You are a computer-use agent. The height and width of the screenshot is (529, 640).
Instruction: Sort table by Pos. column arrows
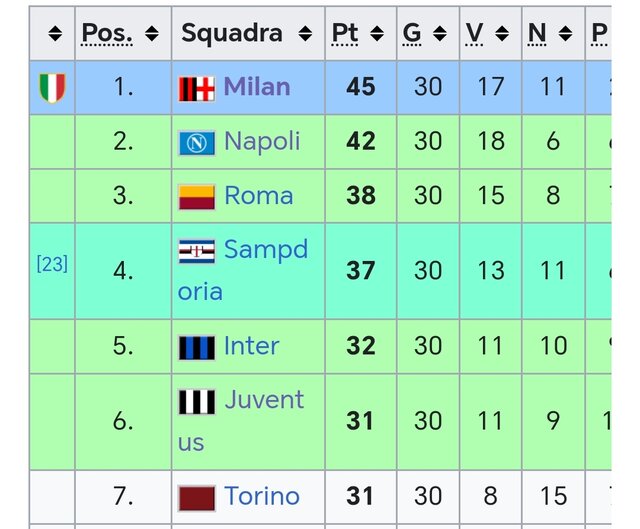152,33
